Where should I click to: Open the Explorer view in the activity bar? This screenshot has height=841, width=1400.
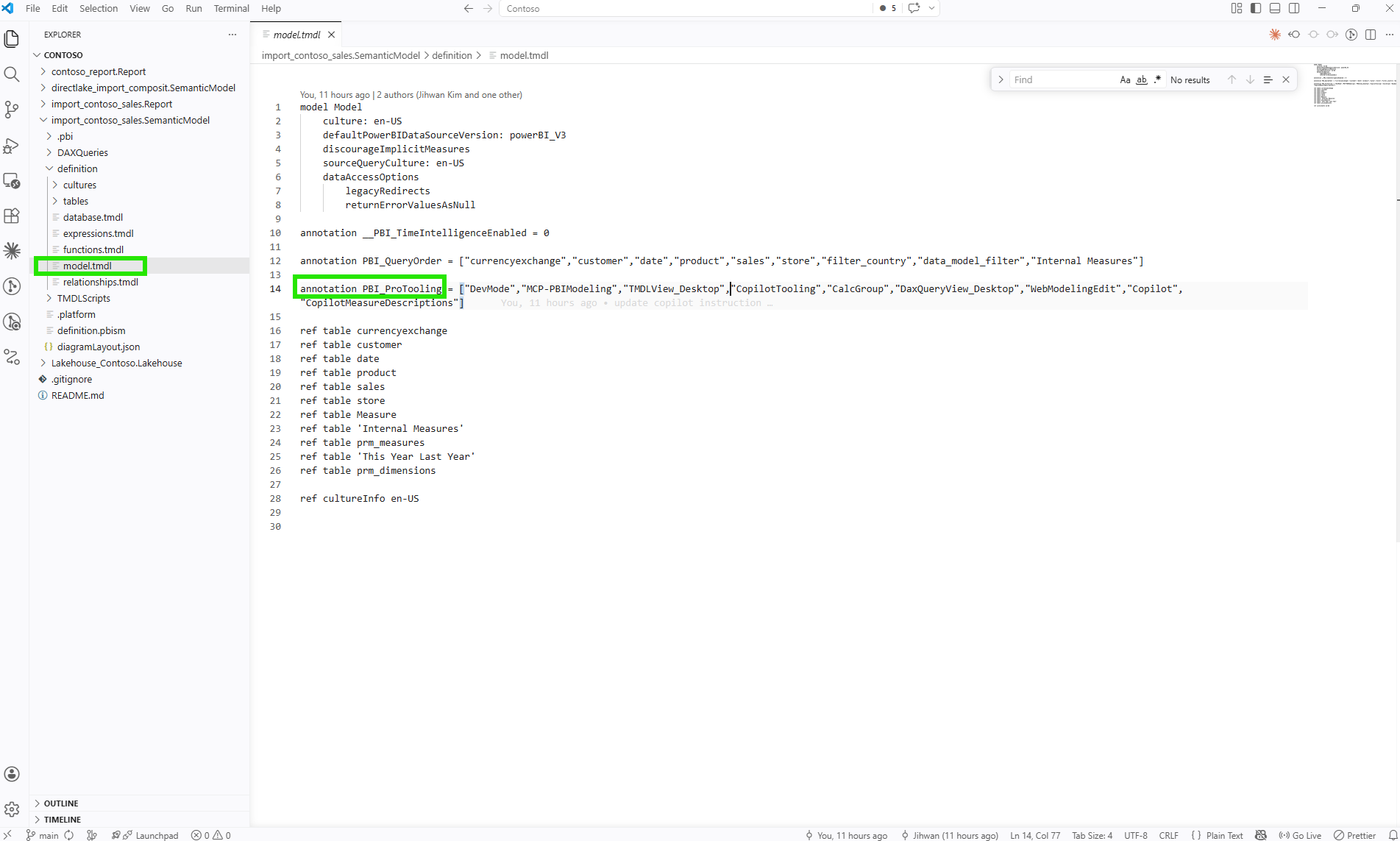coord(12,38)
